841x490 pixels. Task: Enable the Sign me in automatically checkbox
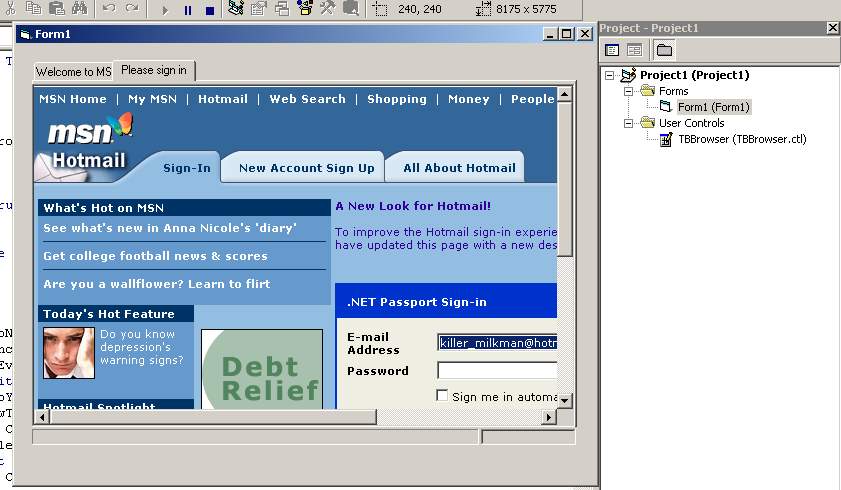point(443,396)
